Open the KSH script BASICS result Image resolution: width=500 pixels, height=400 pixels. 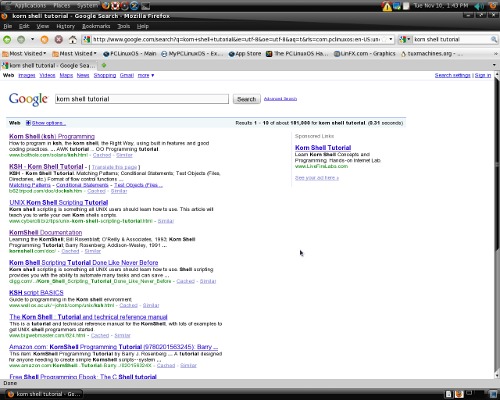[x=36, y=292]
